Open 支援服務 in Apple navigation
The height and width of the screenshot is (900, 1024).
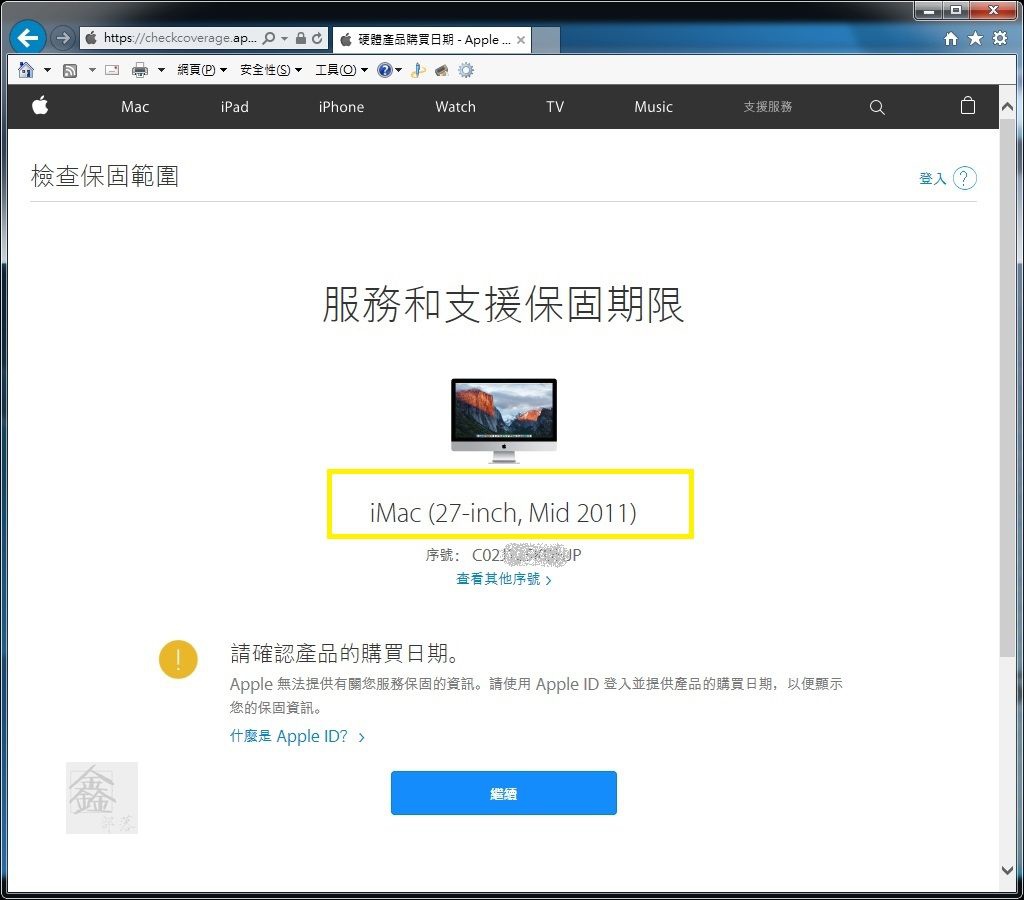click(767, 106)
